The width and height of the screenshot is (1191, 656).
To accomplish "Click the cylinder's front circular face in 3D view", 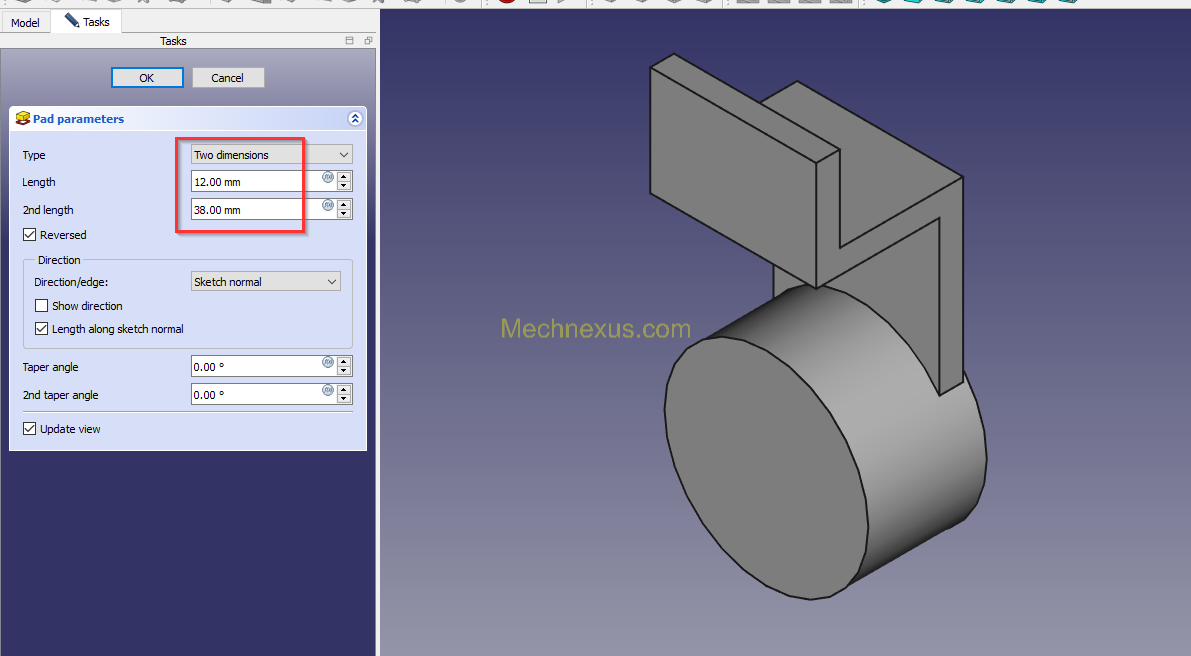I will 766,468.
